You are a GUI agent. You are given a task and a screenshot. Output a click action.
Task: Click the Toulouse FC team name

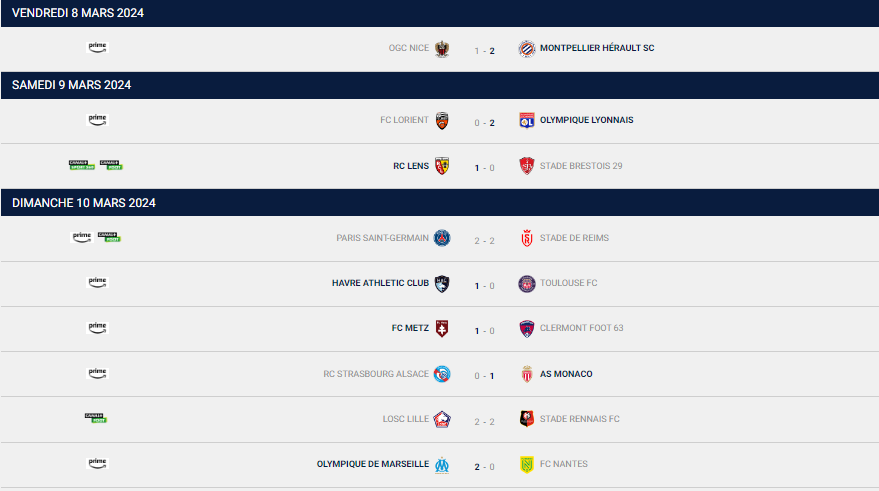click(568, 283)
